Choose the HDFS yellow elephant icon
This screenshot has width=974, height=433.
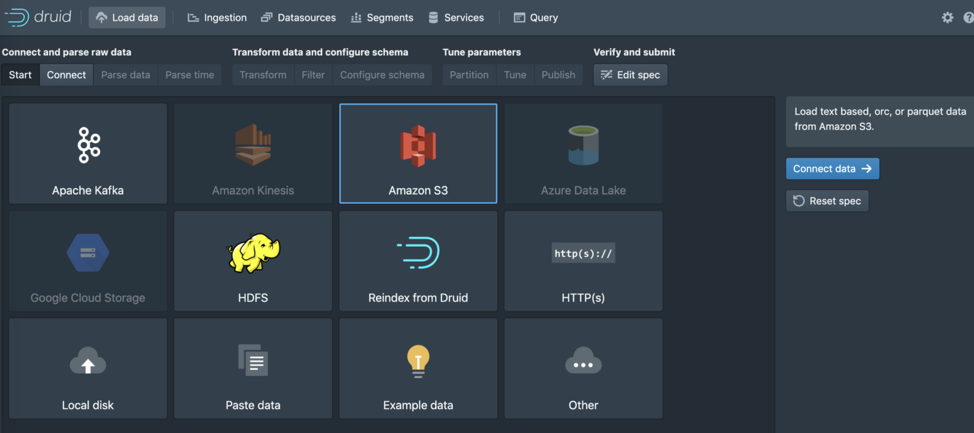[x=253, y=252]
